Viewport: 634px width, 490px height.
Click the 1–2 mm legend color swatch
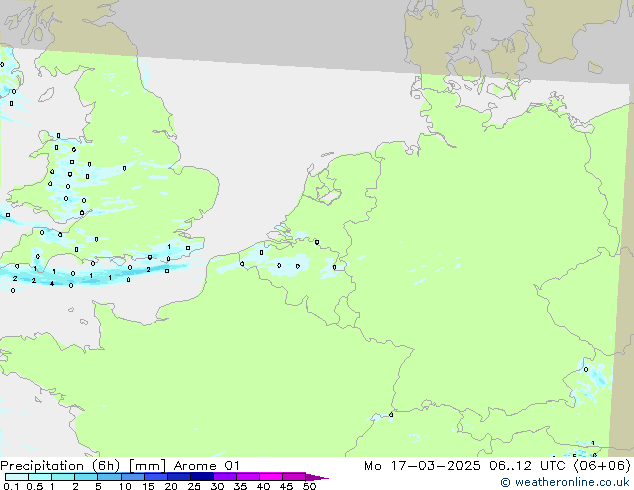(63, 477)
